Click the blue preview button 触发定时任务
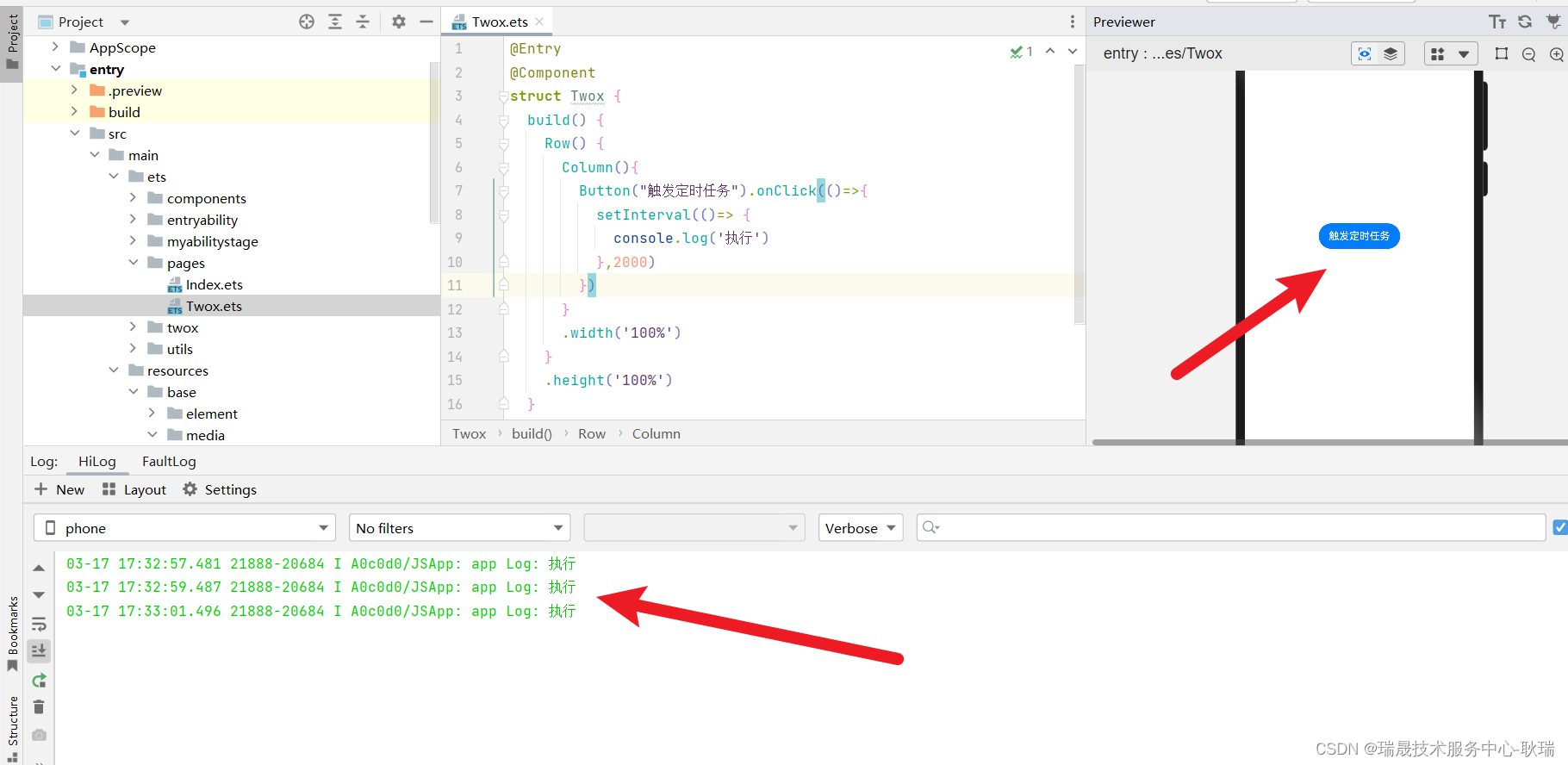Screen dimensions: 1568x765 (x=1360, y=236)
